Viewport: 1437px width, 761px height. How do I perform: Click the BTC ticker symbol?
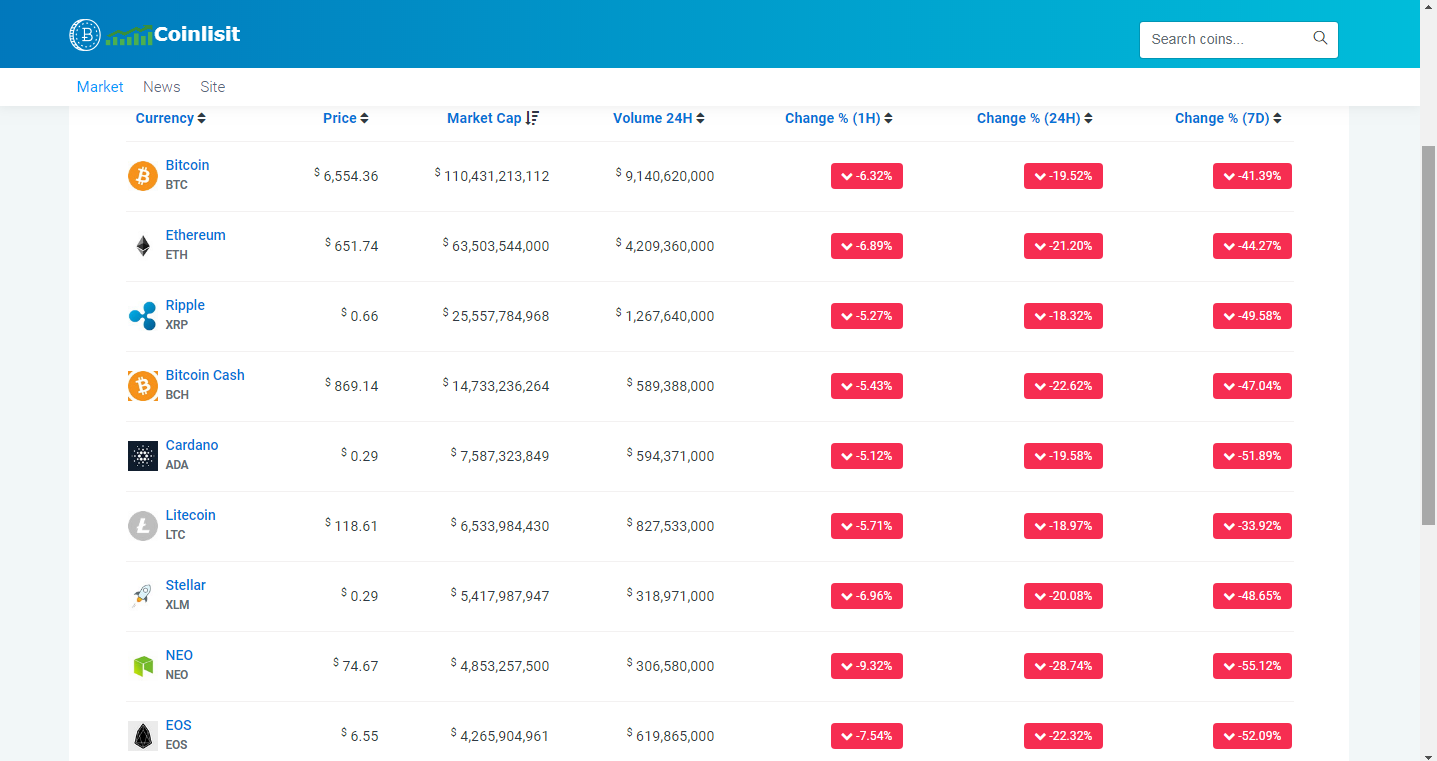click(177, 185)
